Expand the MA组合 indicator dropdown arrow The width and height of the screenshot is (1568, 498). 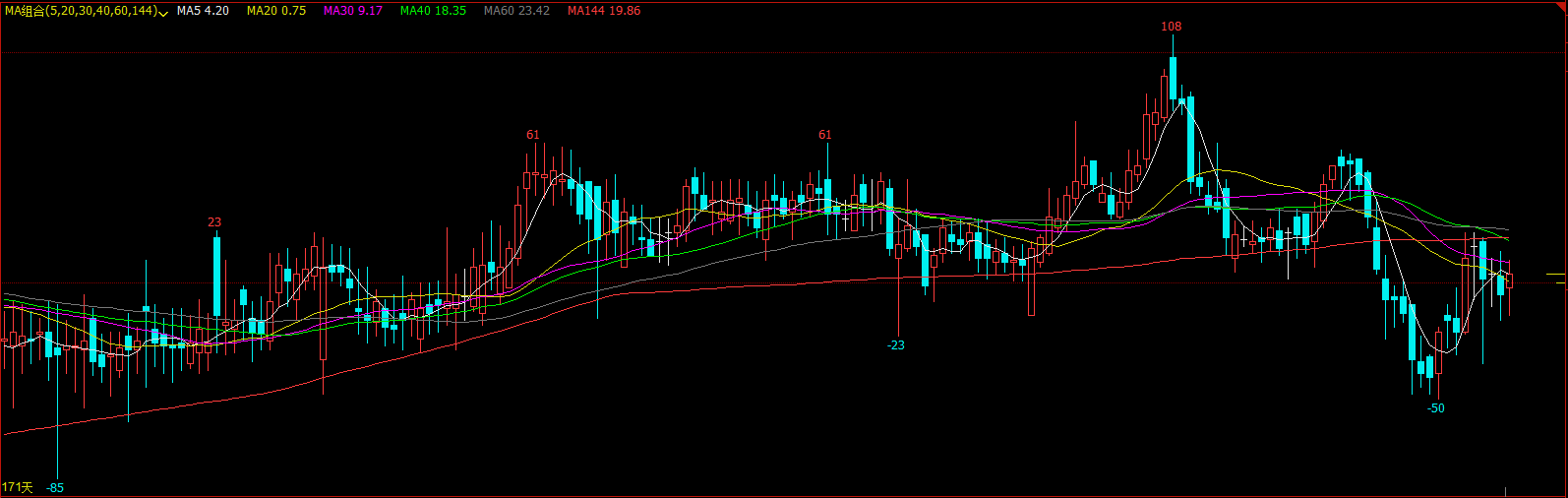(x=163, y=12)
